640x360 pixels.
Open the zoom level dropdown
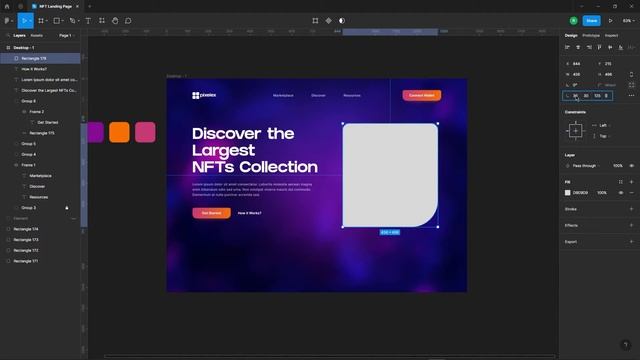pos(628,21)
